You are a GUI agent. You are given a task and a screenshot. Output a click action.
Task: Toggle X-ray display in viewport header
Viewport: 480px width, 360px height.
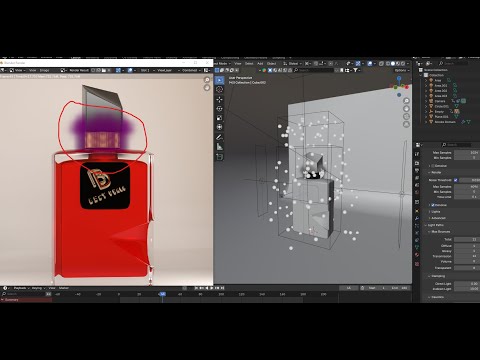coord(381,63)
